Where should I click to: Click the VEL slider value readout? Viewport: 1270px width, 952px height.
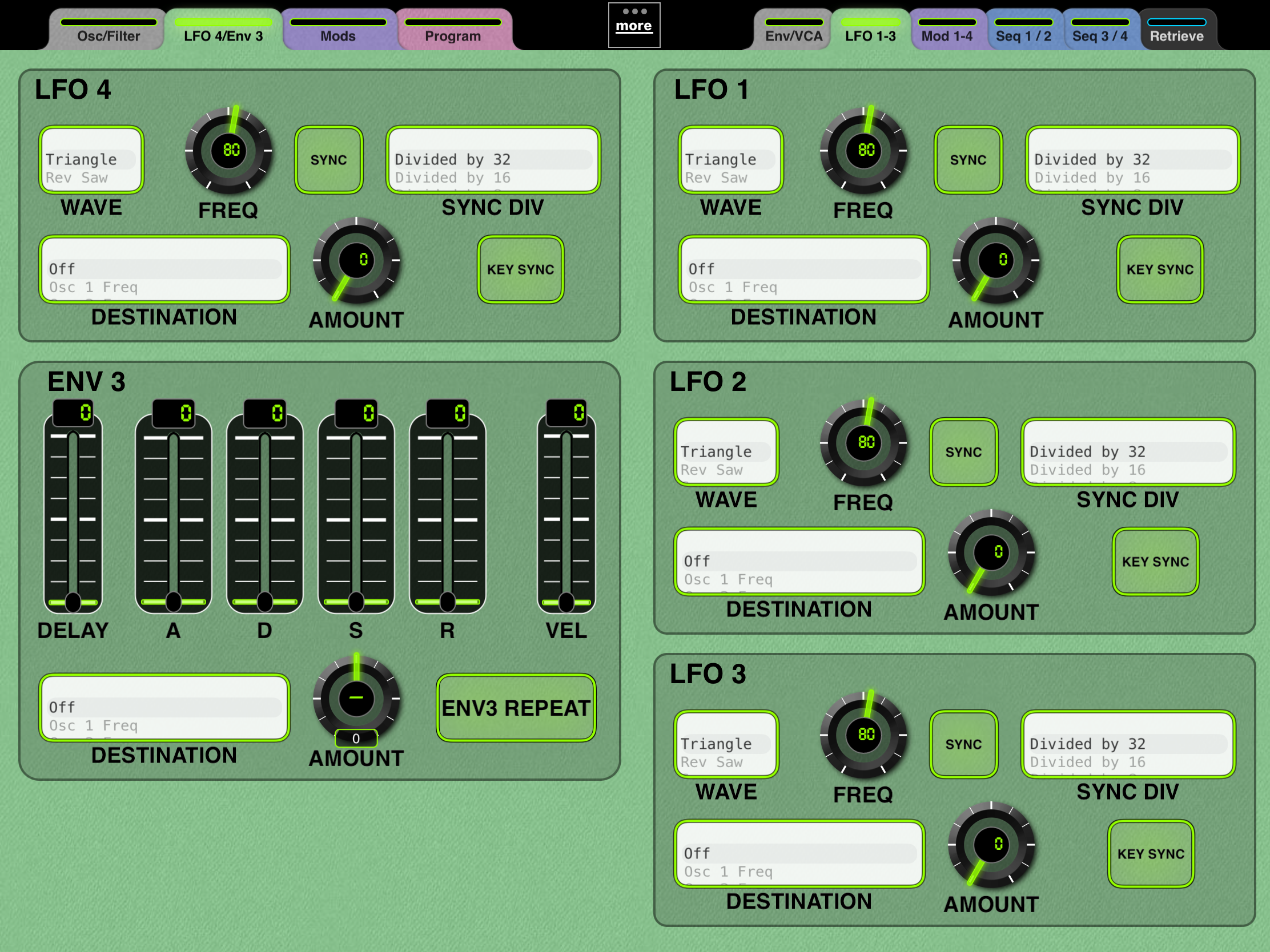coord(566,413)
